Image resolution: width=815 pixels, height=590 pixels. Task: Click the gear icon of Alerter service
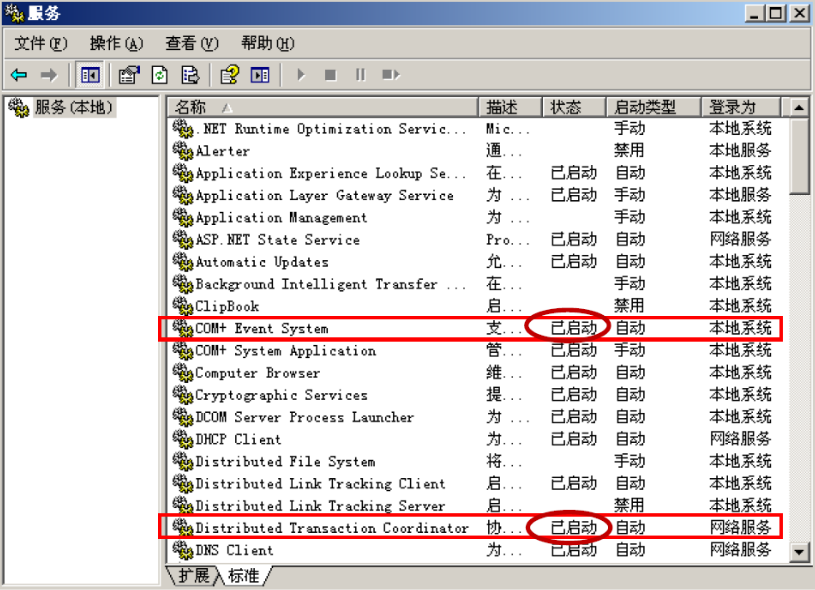tap(182, 151)
